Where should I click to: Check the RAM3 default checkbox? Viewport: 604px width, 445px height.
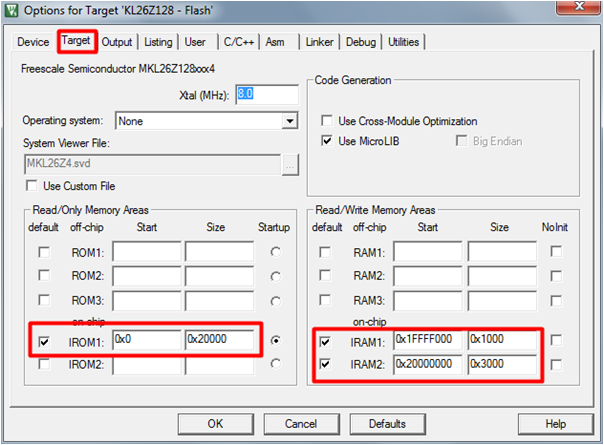tap(325, 300)
